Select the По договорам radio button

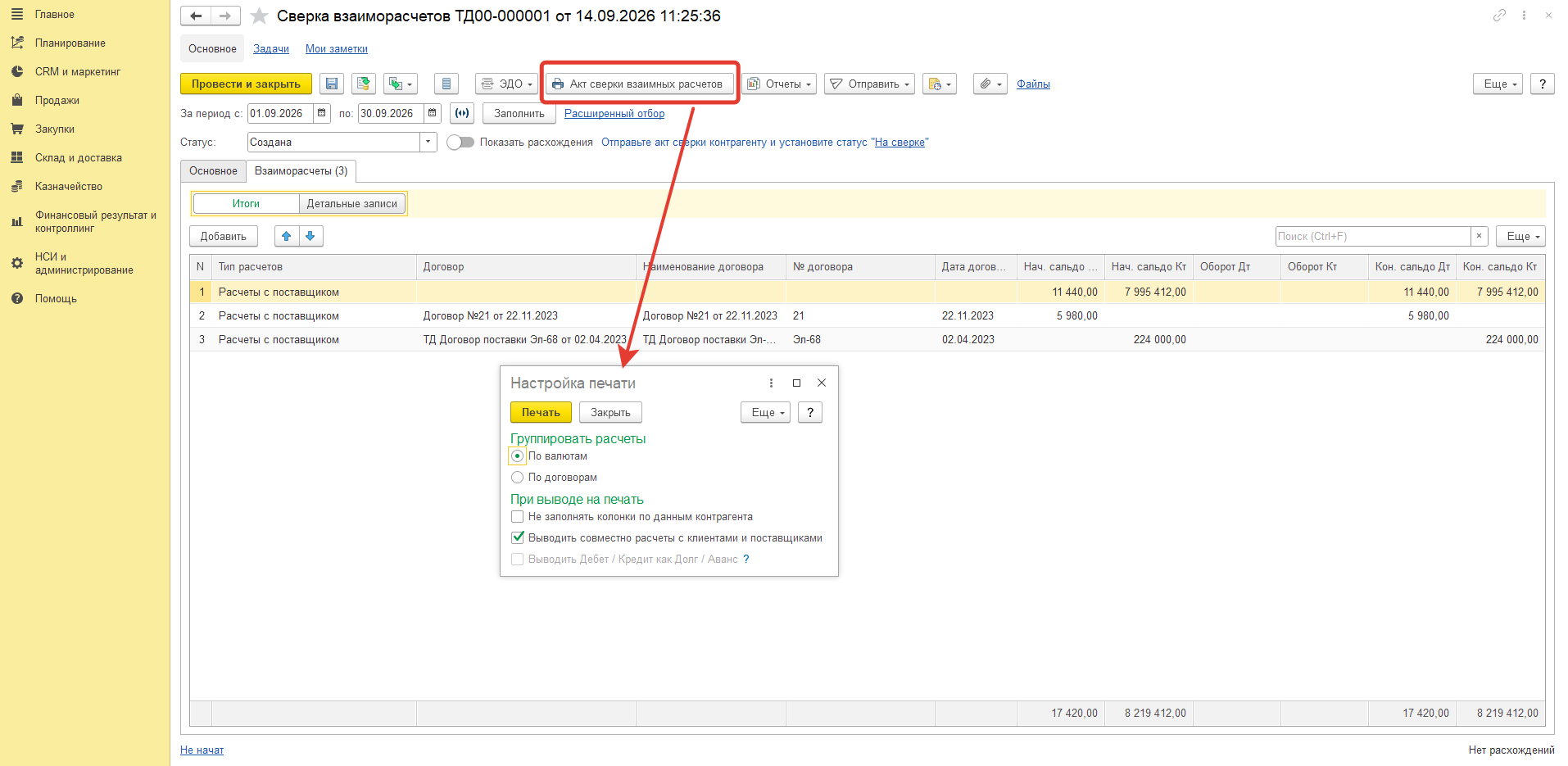tap(517, 477)
